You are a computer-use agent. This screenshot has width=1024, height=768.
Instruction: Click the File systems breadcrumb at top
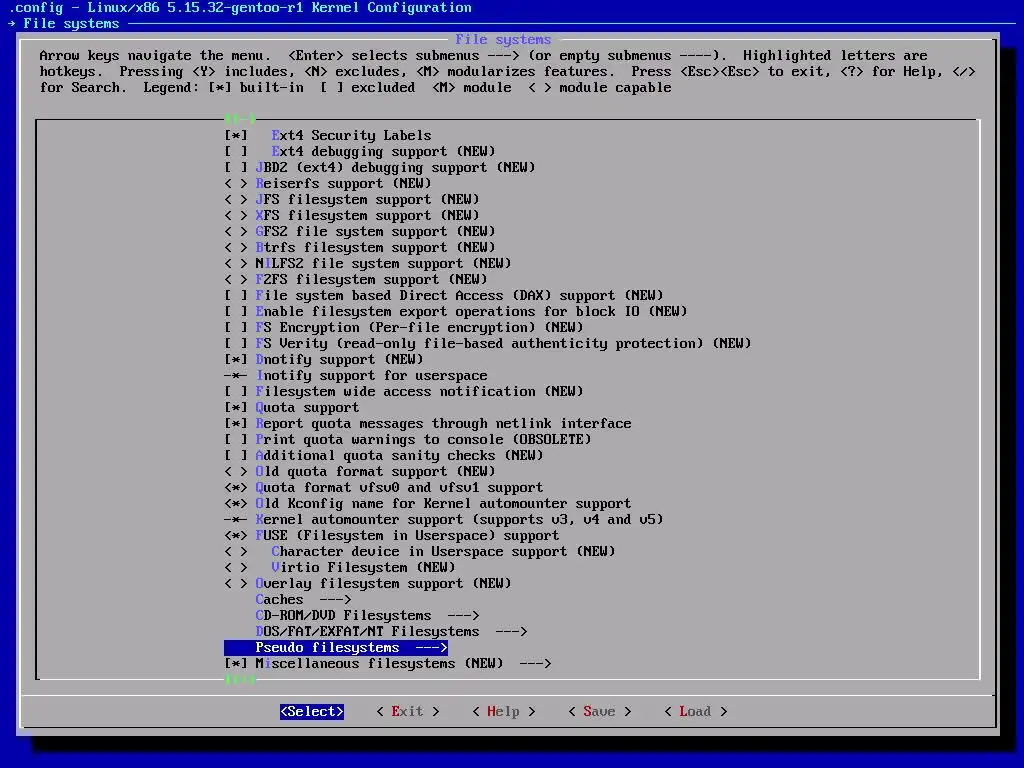pyautogui.click(x=71, y=24)
